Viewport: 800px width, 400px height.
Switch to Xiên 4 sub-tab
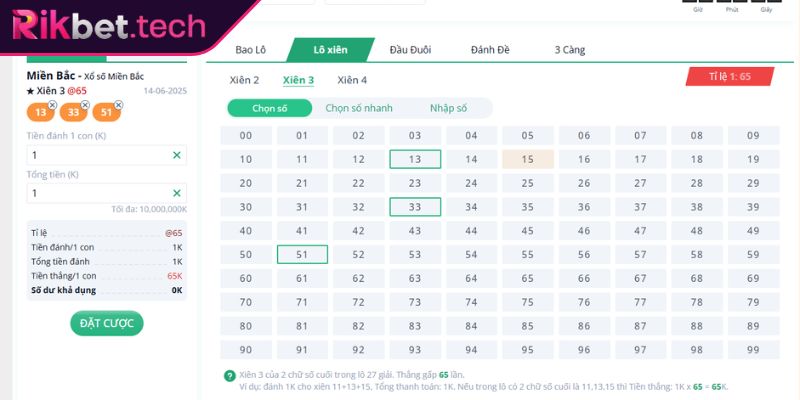click(352, 80)
